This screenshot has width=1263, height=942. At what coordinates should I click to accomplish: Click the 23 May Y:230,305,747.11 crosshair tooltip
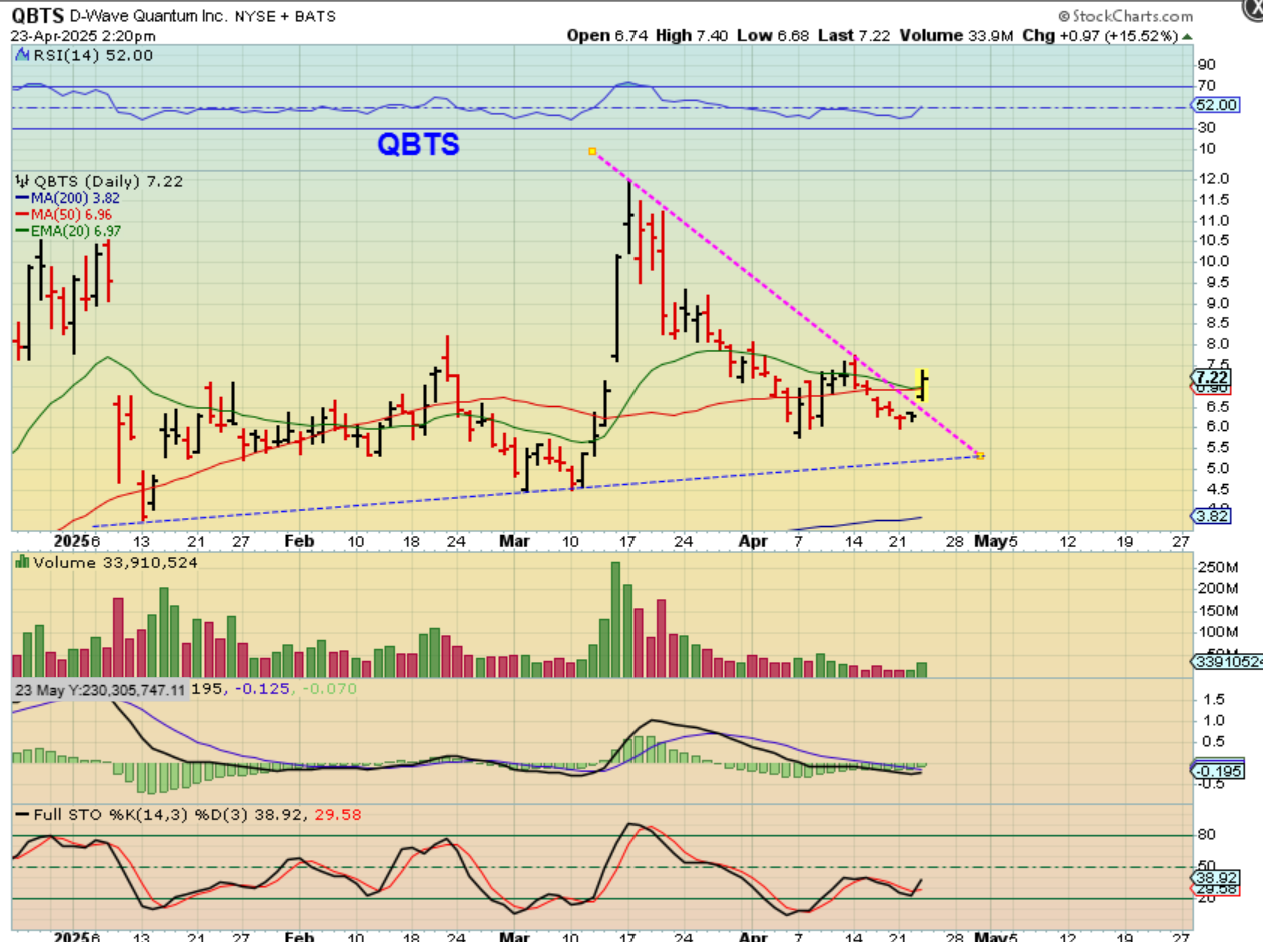coord(100,690)
